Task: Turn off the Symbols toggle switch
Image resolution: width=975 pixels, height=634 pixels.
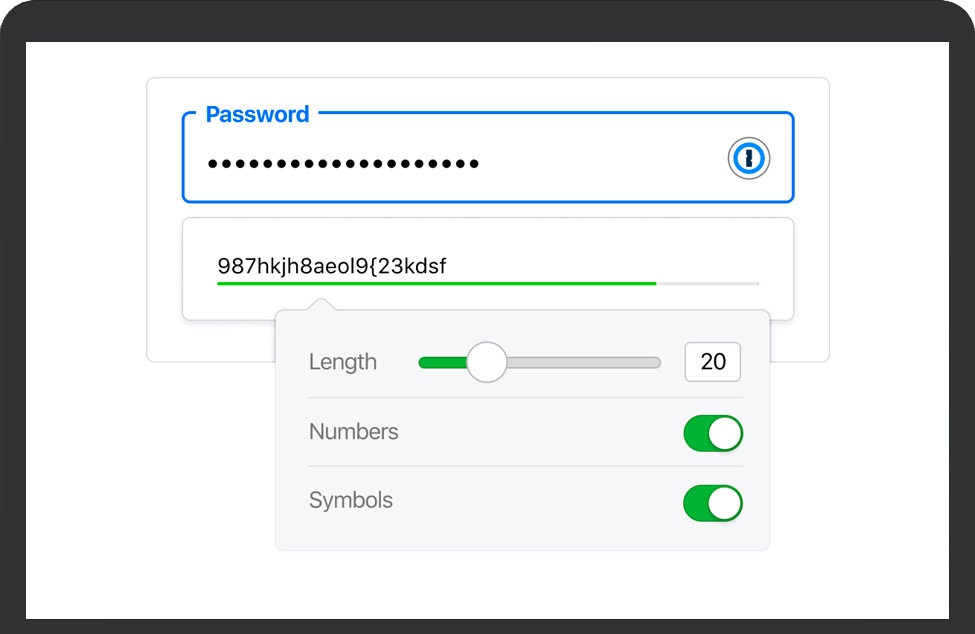Action: [712, 503]
